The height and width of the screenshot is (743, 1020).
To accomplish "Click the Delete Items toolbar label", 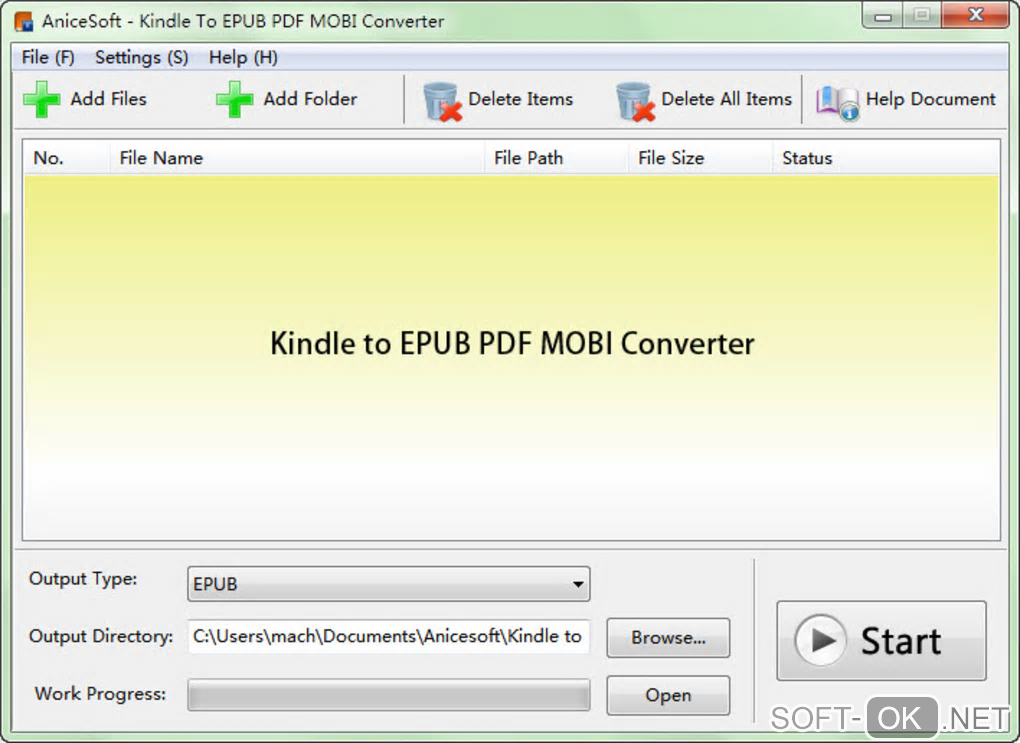I will (520, 99).
